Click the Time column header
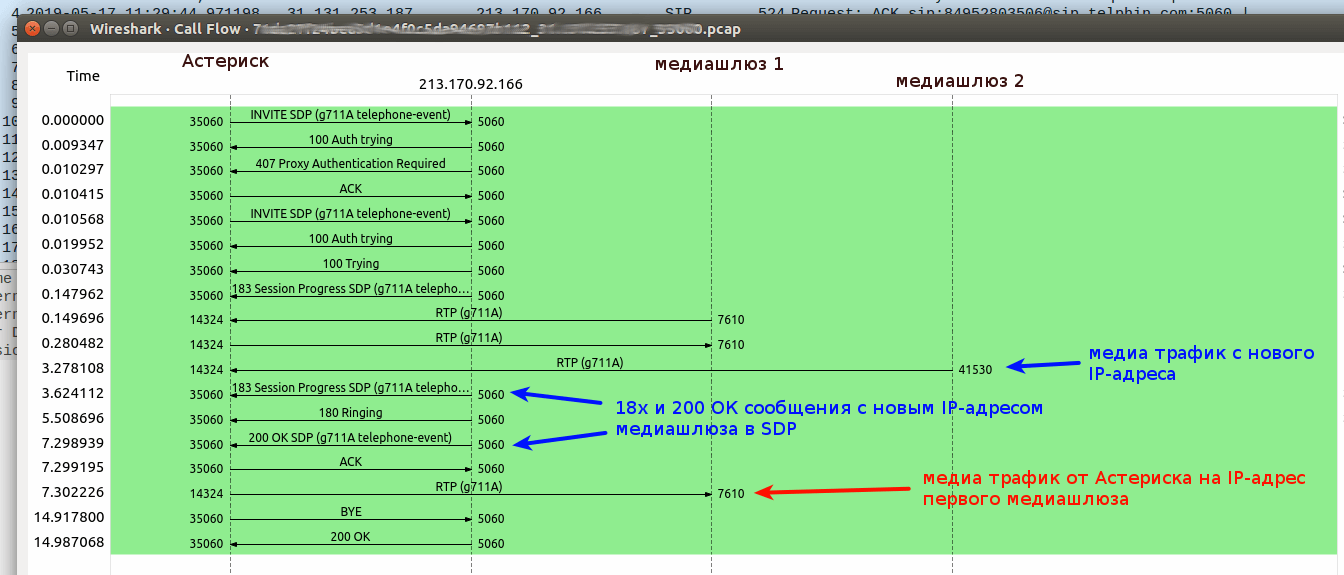 (83, 76)
